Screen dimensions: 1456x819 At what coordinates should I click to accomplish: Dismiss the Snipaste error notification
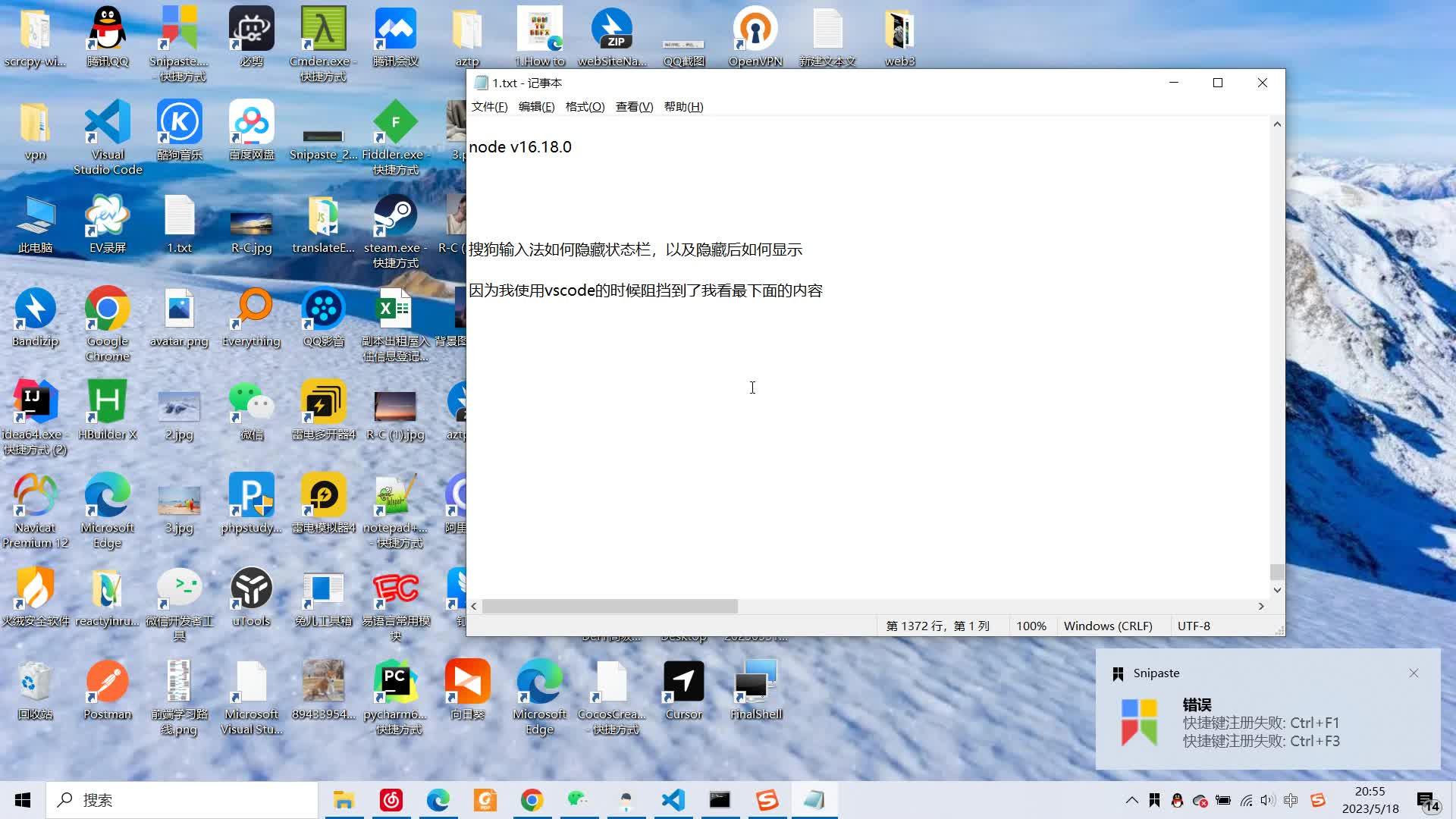[1414, 673]
